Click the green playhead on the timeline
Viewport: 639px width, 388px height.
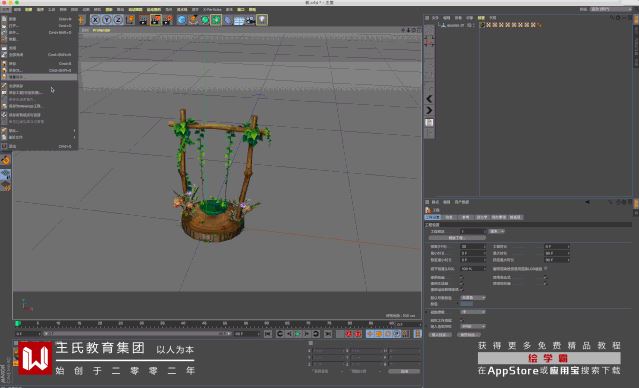click(18, 324)
